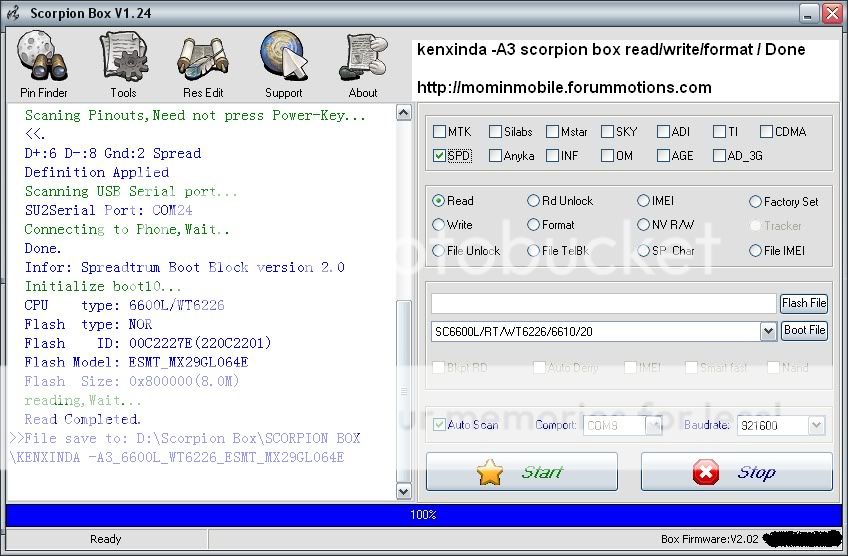The height and width of the screenshot is (556, 848).
Task: Click the Boot File button
Action: (x=804, y=330)
